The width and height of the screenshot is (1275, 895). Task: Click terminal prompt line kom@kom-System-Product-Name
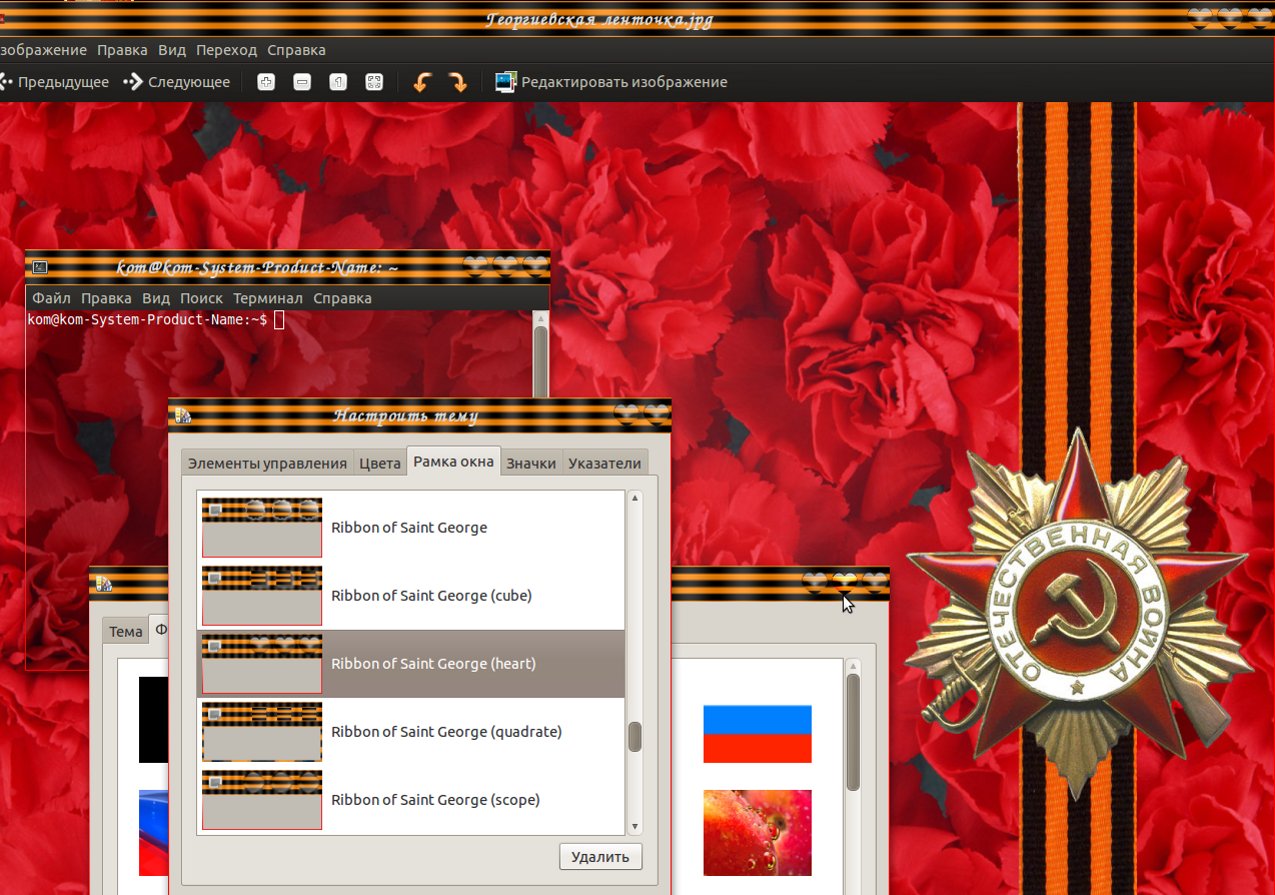click(147, 319)
